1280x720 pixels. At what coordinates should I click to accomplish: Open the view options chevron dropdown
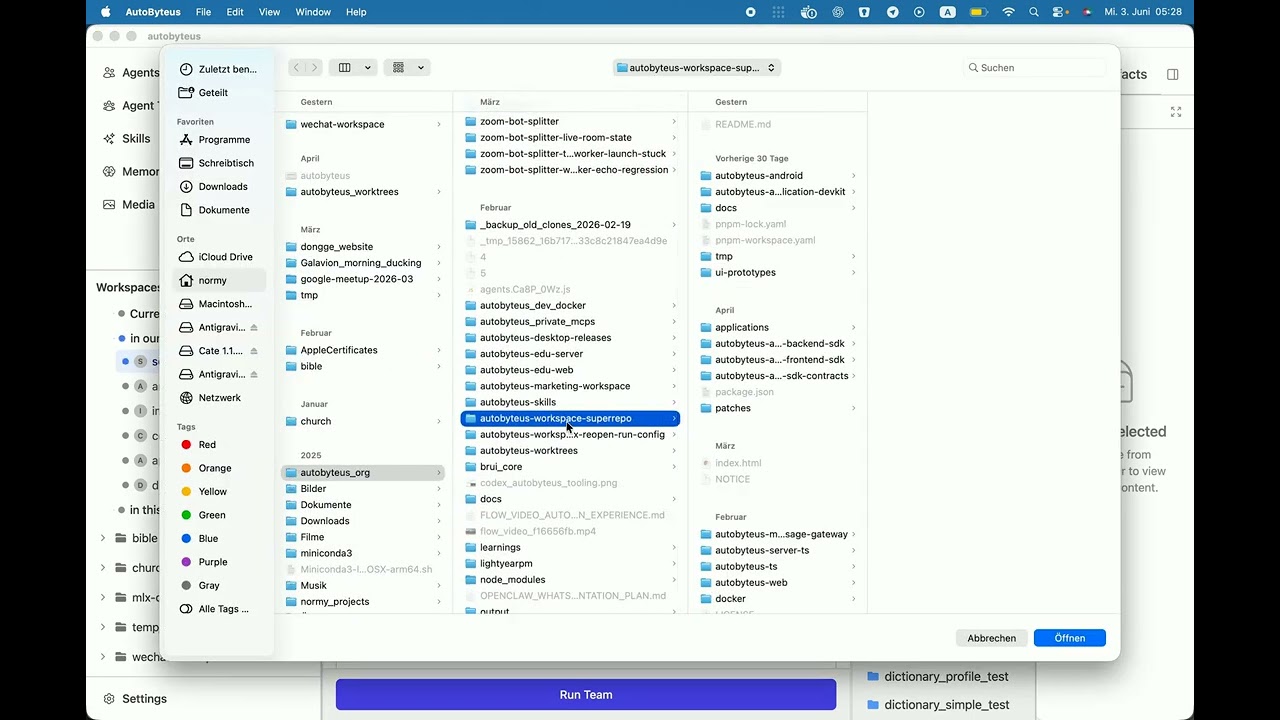click(368, 68)
